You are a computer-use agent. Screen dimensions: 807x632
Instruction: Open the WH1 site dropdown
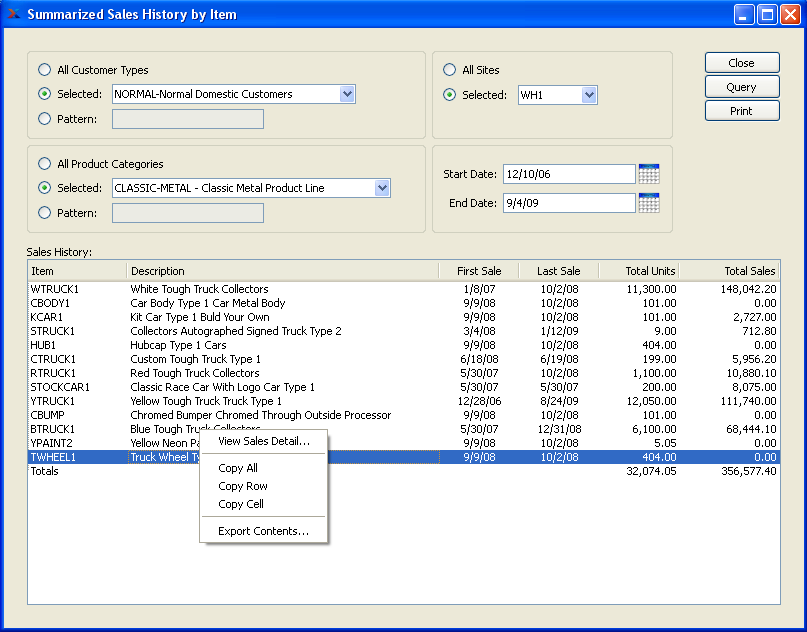[x=588, y=95]
